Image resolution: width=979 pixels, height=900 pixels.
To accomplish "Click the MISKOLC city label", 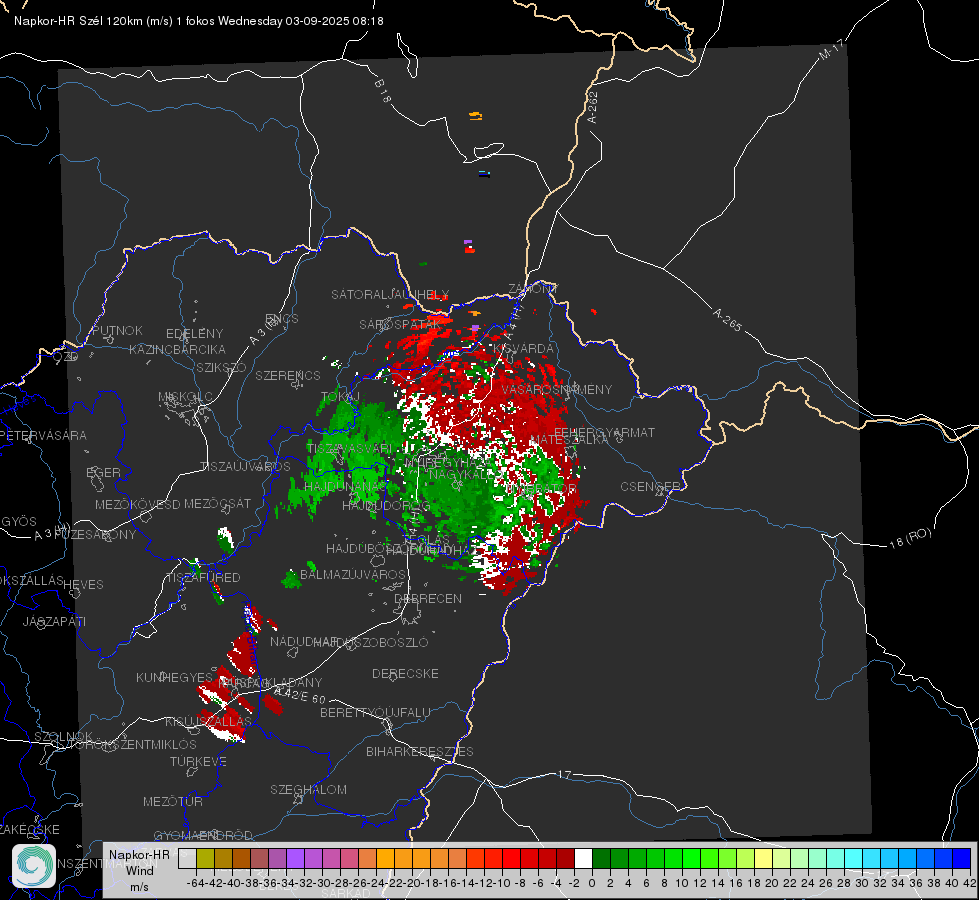I will pos(185,397).
